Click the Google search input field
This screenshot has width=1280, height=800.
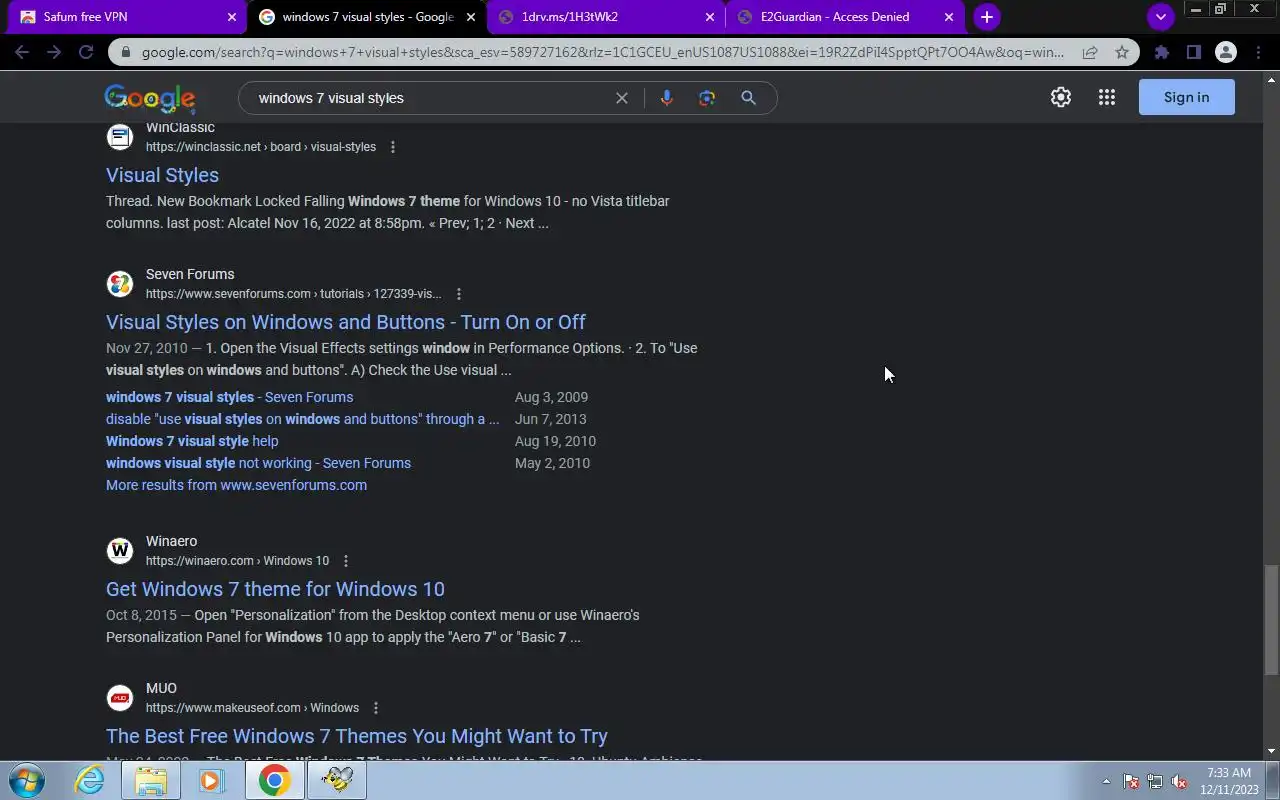pyautogui.click(x=430, y=98)
